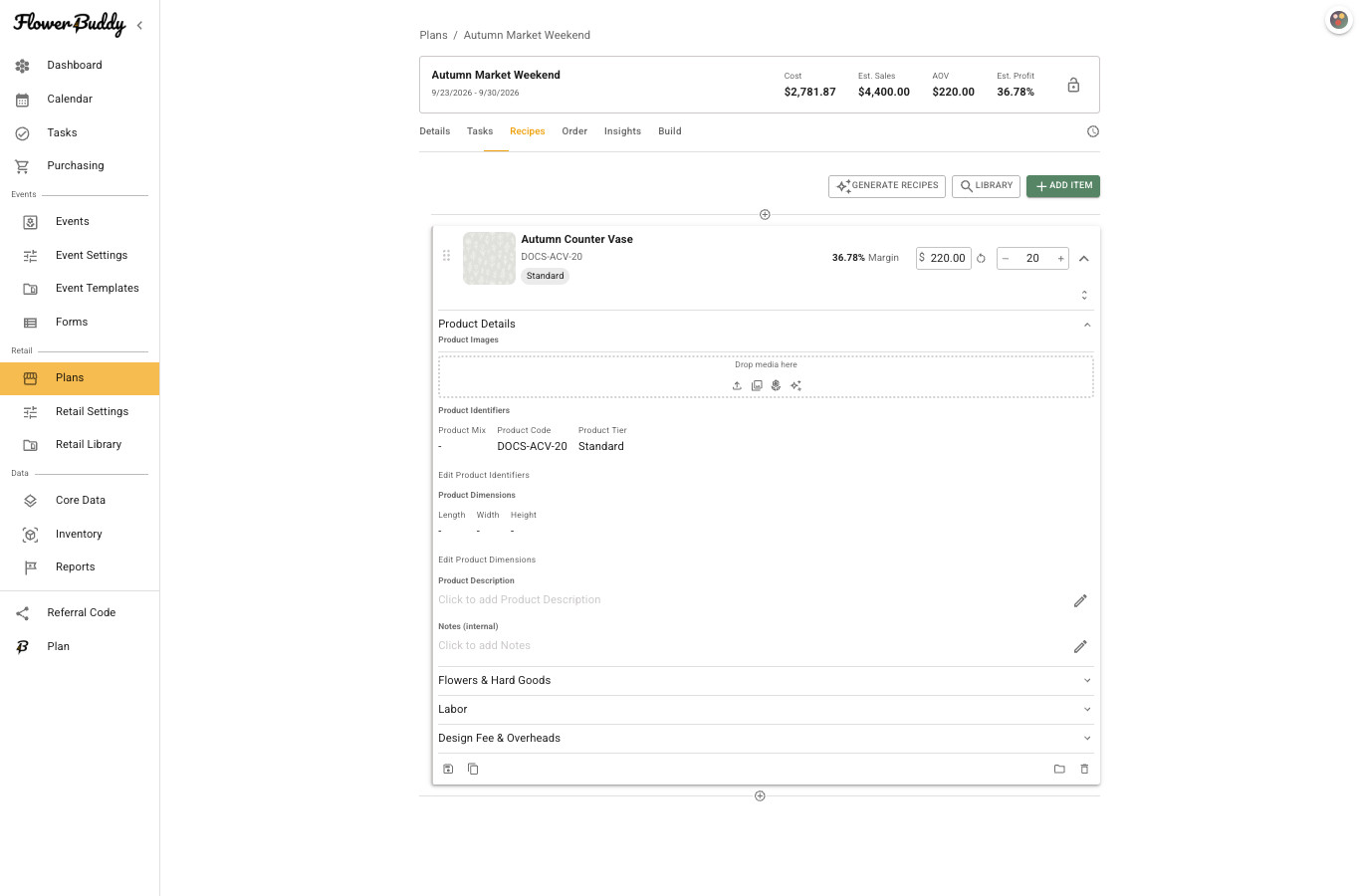The width and height of the screenshot is (1359, 896).
Task: Open media library image icon
Action: click(x=757, y=385)
